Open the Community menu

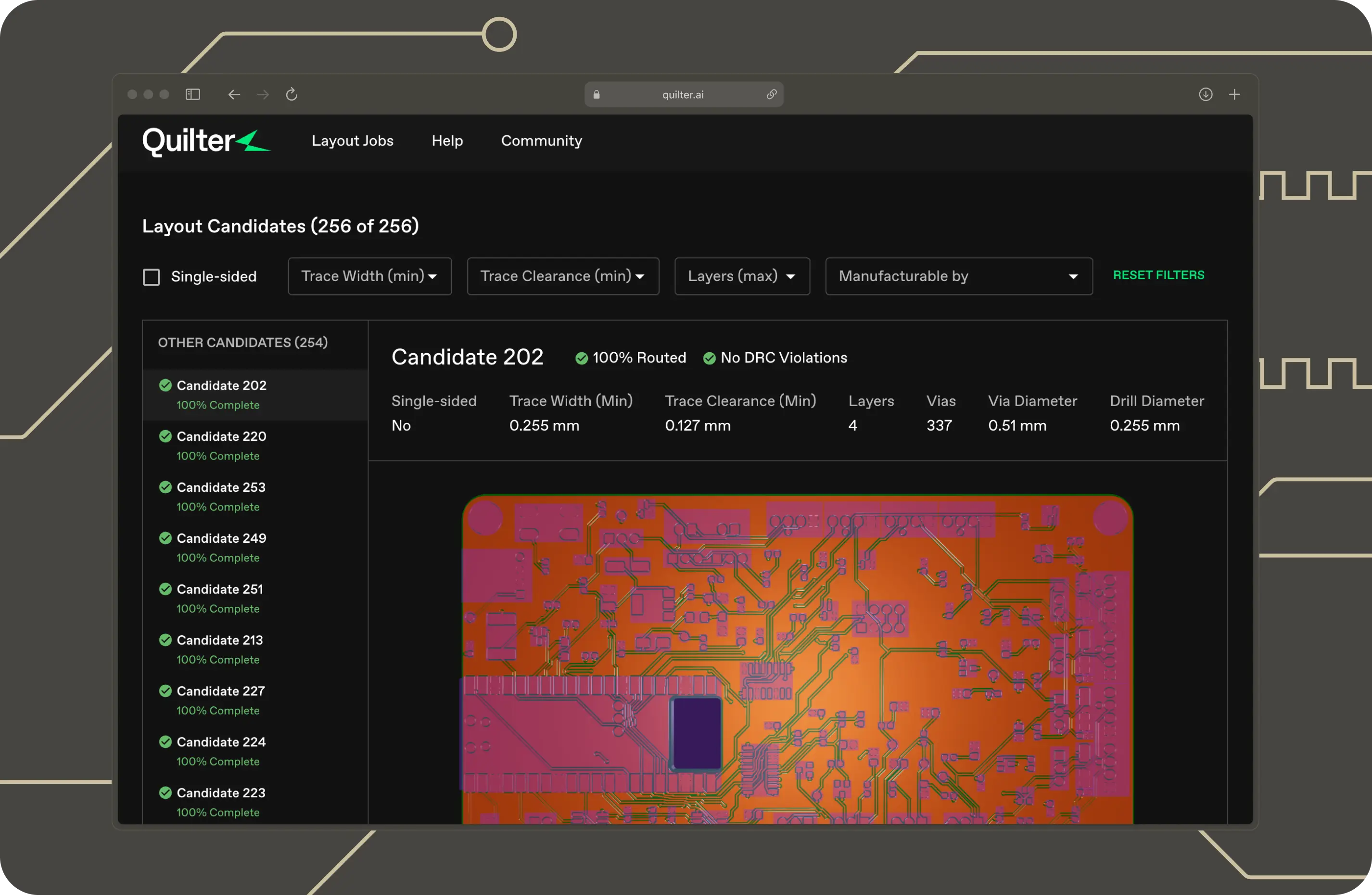click(x=541, y=141)
